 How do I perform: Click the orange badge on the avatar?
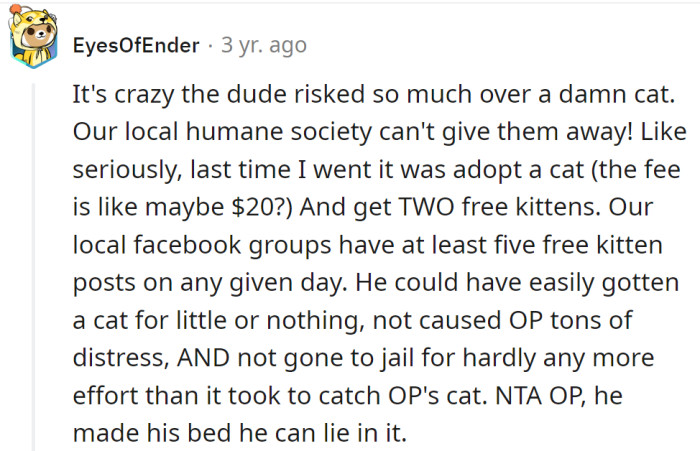pos(15,9)
